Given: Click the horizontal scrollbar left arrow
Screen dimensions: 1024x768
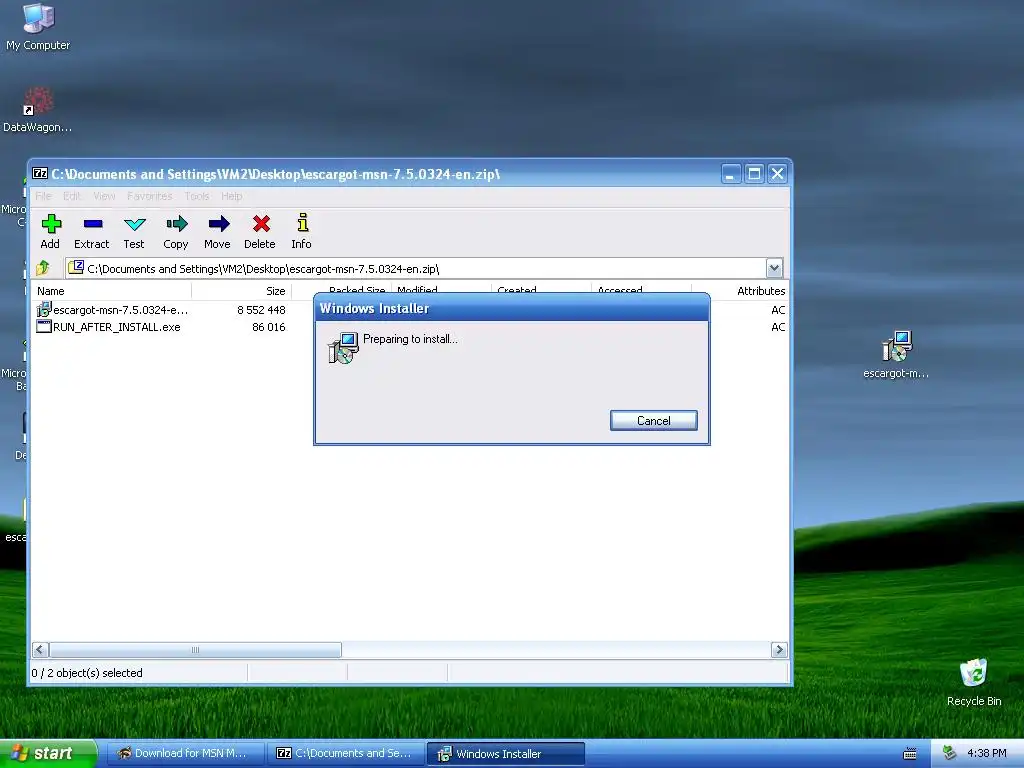Looking at the screenshot, I should pos(40,650).
